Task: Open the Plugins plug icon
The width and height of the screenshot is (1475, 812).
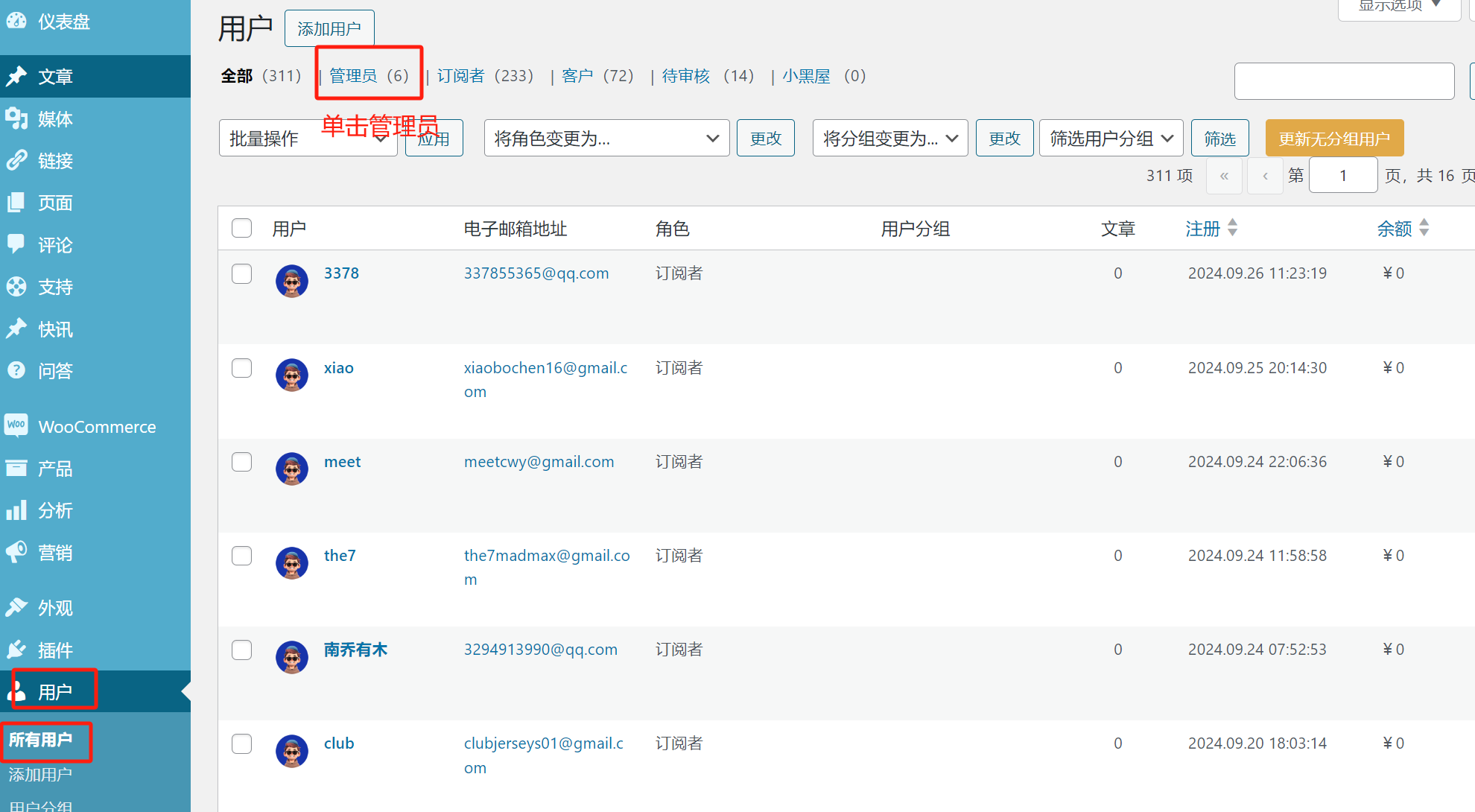Action: [x=16, y=650]
